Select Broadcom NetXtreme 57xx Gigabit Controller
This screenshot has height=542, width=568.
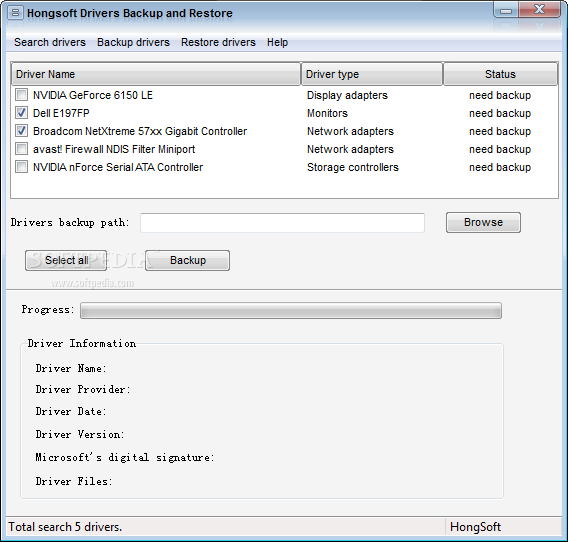tap(140, 131)
